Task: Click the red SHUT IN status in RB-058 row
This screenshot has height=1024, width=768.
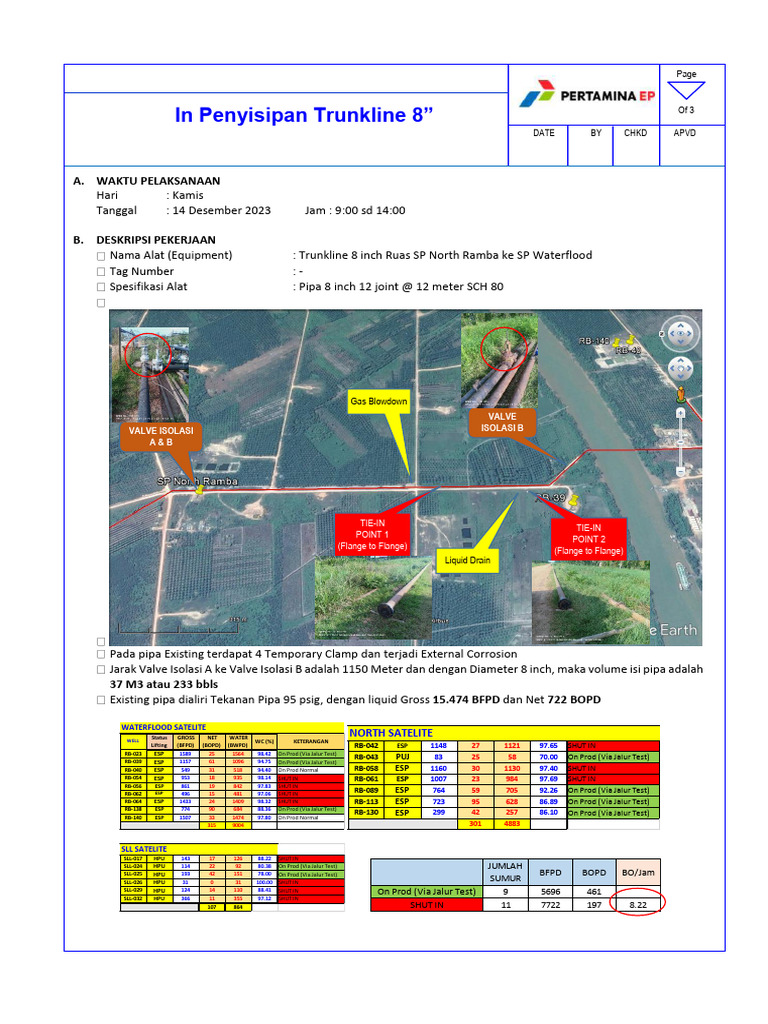Action: (613, 769)
